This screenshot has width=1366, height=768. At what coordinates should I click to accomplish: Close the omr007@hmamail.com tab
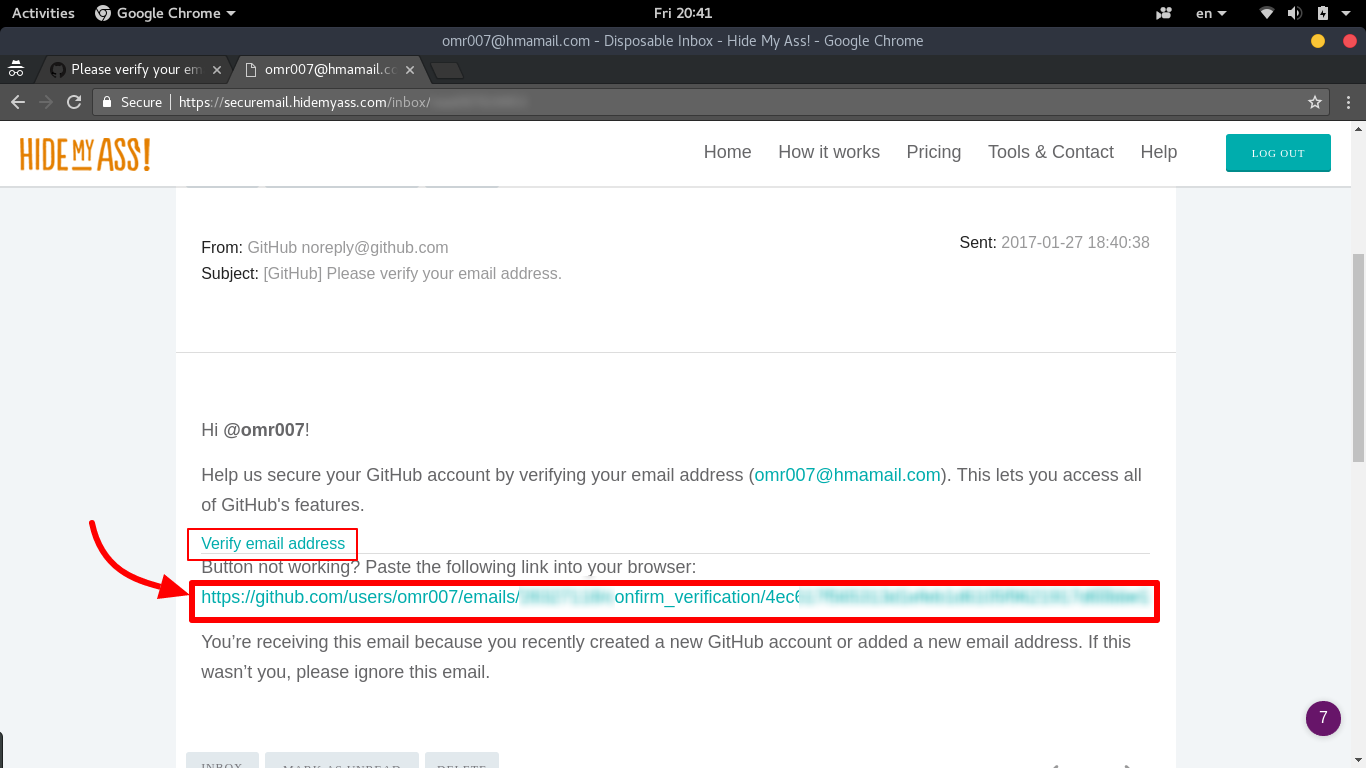[410, 70]
